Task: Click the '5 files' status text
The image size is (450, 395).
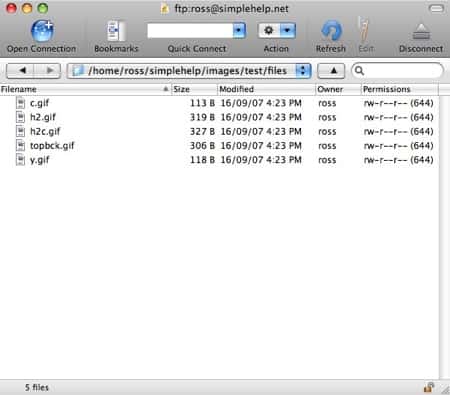Action: [x=37, y=387]
